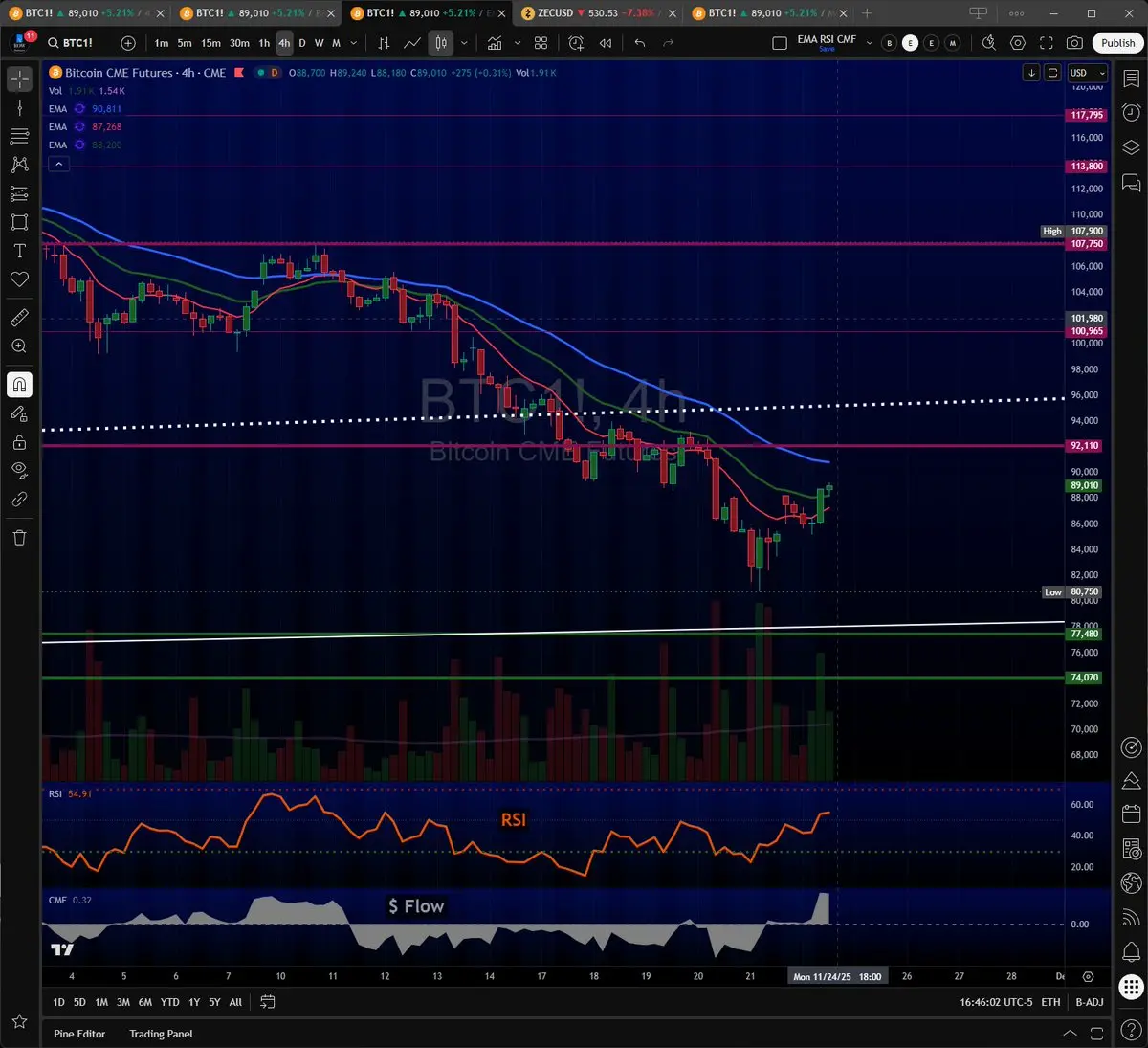
Task: Undo the last chart action
Action: point(640,43)
